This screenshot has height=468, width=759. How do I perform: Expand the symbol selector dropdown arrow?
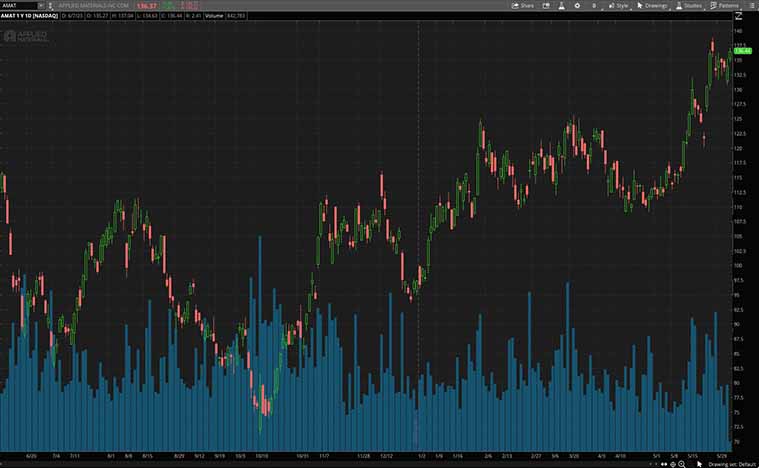tap(40, 5)
